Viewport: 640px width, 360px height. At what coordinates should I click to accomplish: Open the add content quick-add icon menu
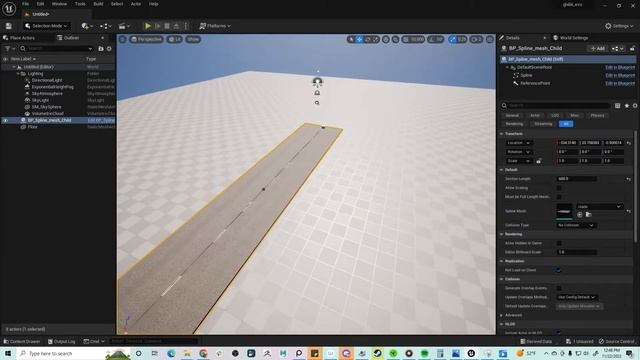pyautogui.click(x=87, y=26)
